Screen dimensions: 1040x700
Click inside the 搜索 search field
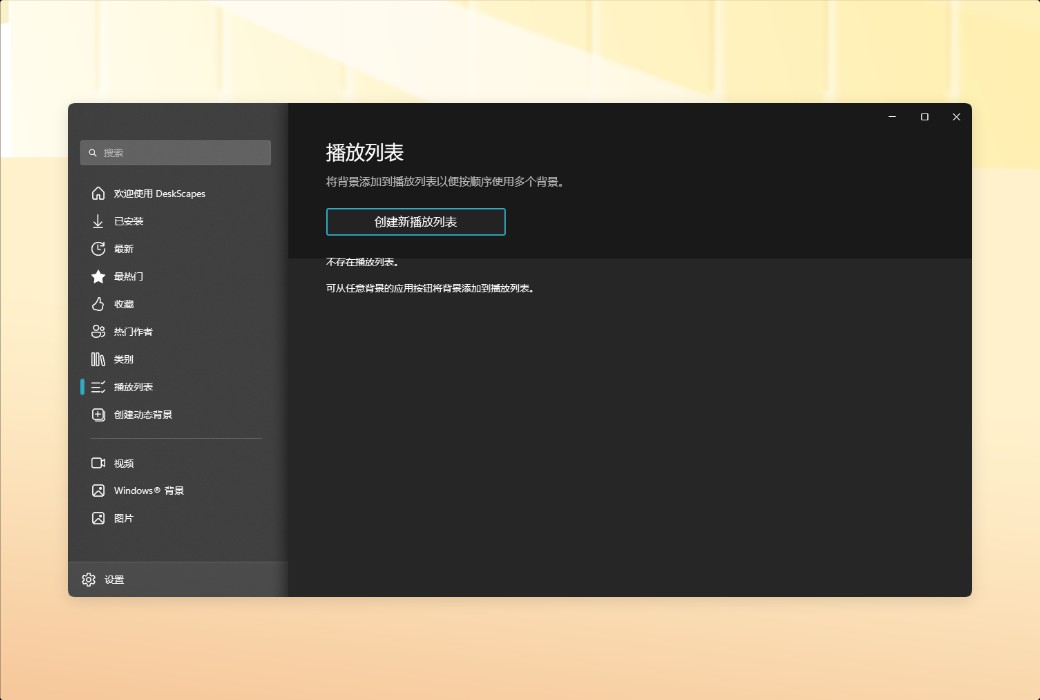[175, 152]
